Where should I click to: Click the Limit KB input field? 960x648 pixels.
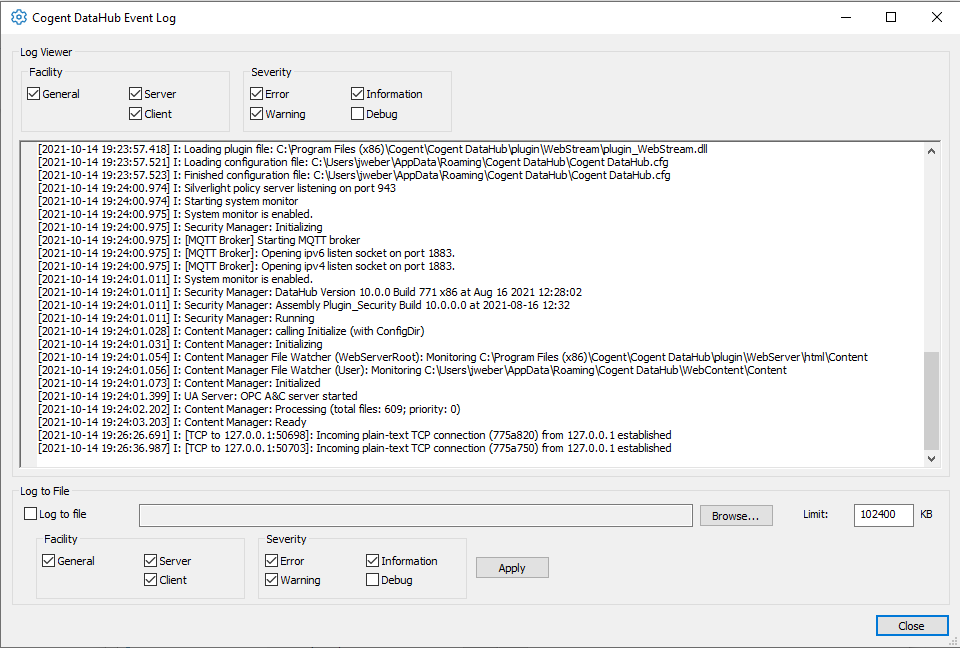click(883, 515)
